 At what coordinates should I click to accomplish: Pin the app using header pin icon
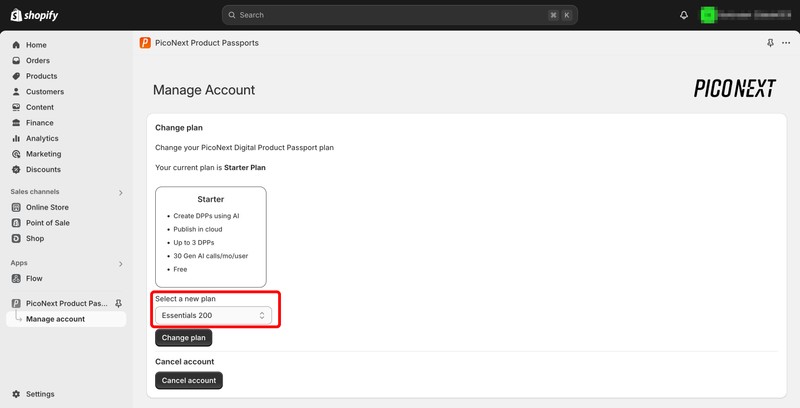[x=770, y=43]
